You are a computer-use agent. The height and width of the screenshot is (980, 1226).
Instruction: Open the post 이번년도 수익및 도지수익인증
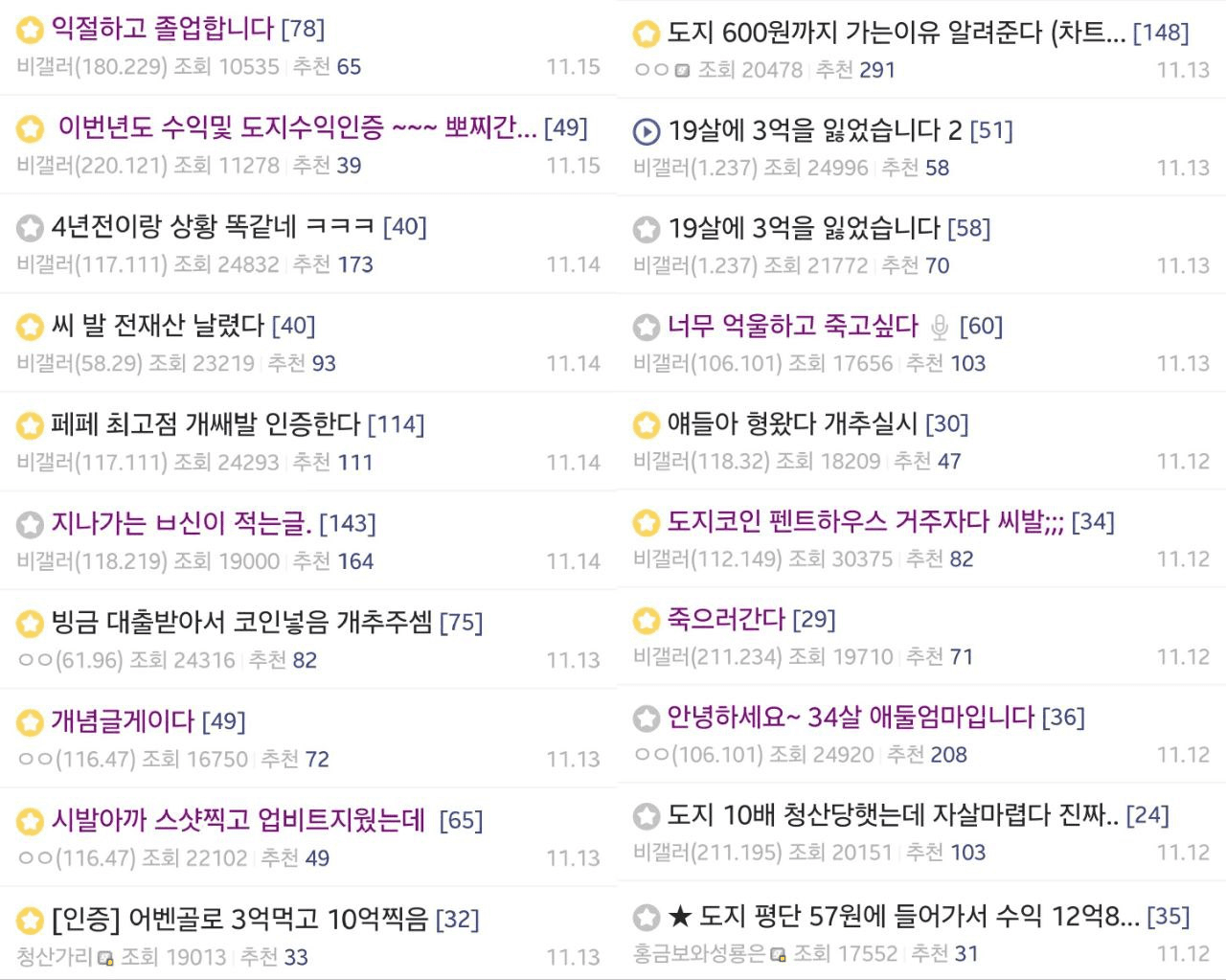point(297,127)
